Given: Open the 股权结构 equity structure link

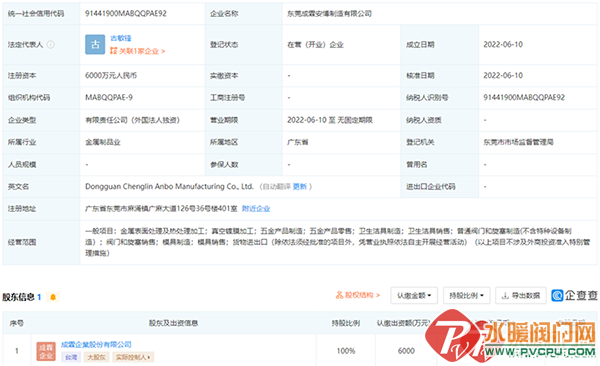Looking at the screenshot, I should 358,295.
